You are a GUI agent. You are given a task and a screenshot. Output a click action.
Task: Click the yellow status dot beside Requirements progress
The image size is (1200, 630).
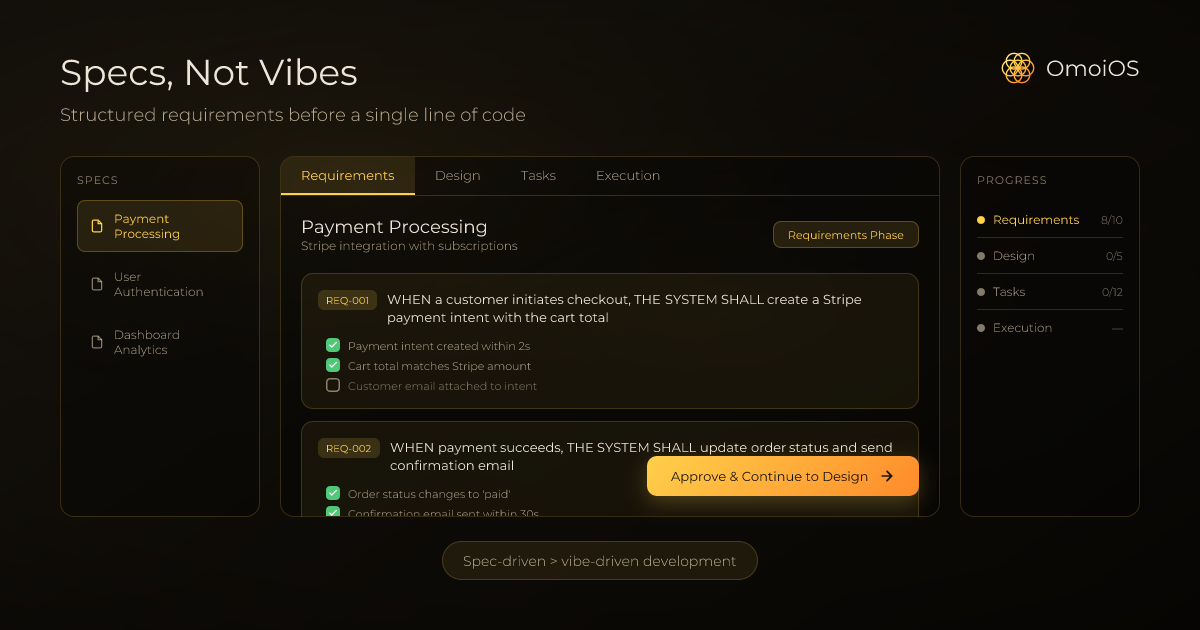tap(981, 220)
